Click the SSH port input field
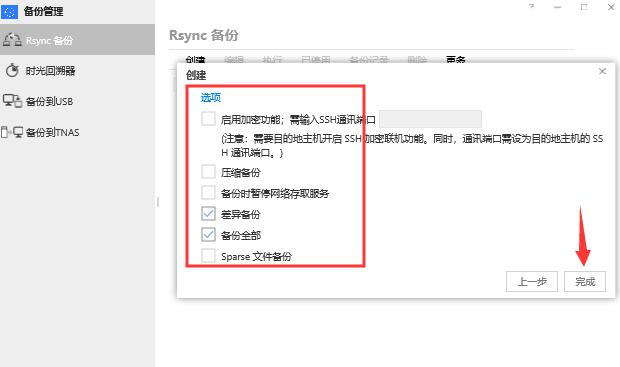This screenshot has width=620, height=367. 430,119
